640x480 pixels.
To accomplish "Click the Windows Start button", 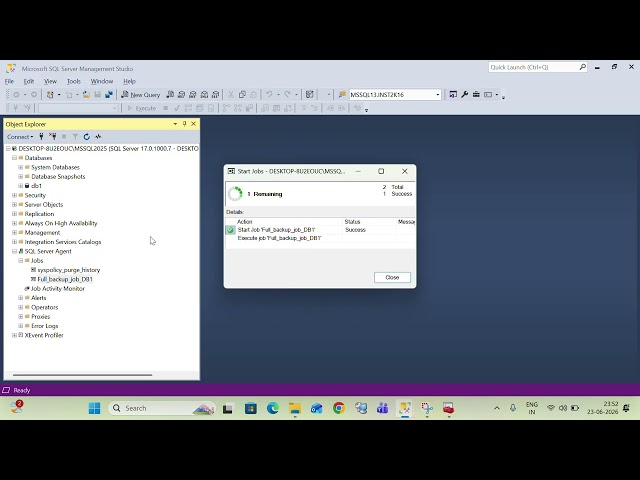I will pos(94,408).
